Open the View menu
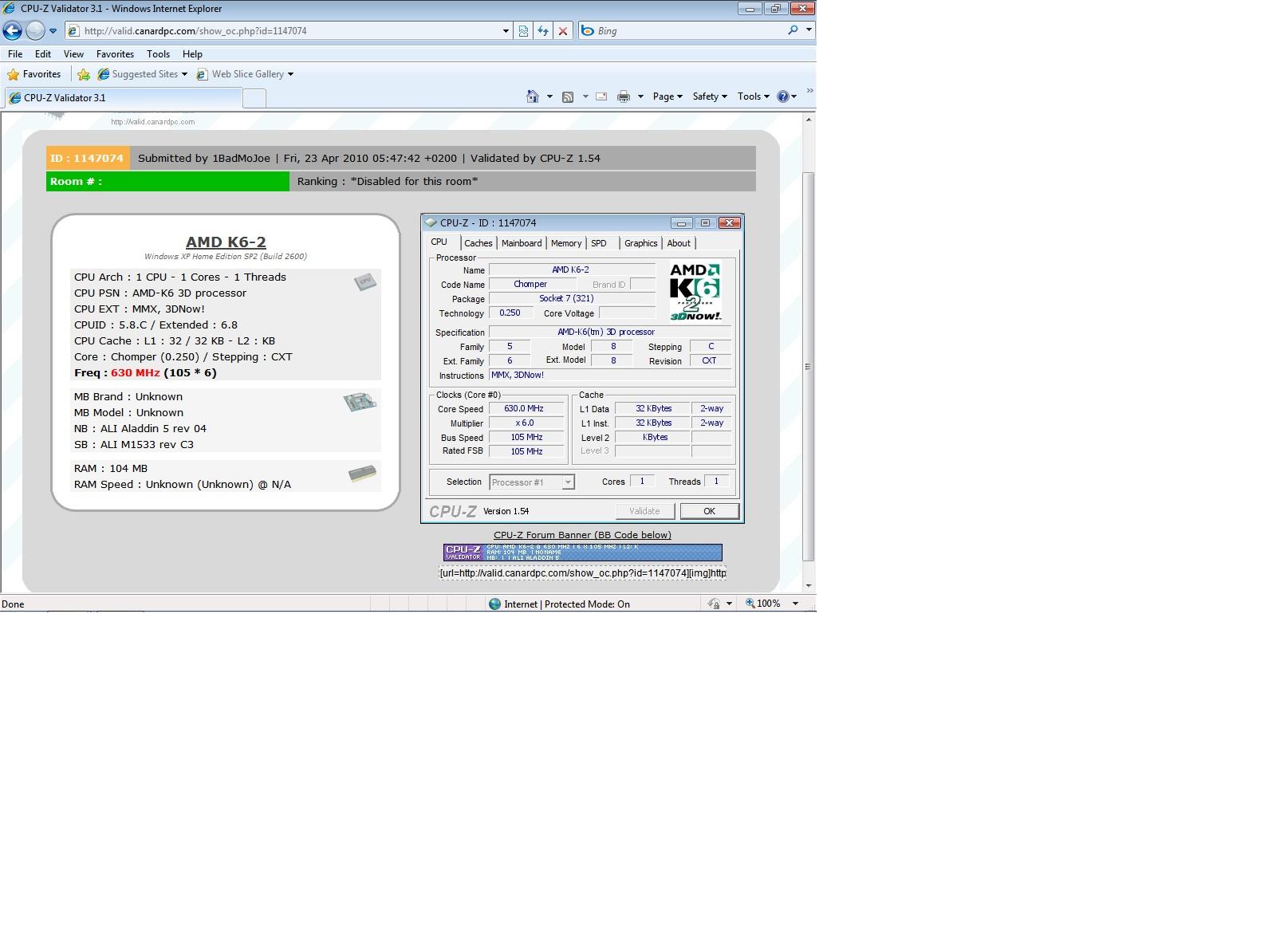This screenshot has width=1276, height=952. [x=73, y=54]
